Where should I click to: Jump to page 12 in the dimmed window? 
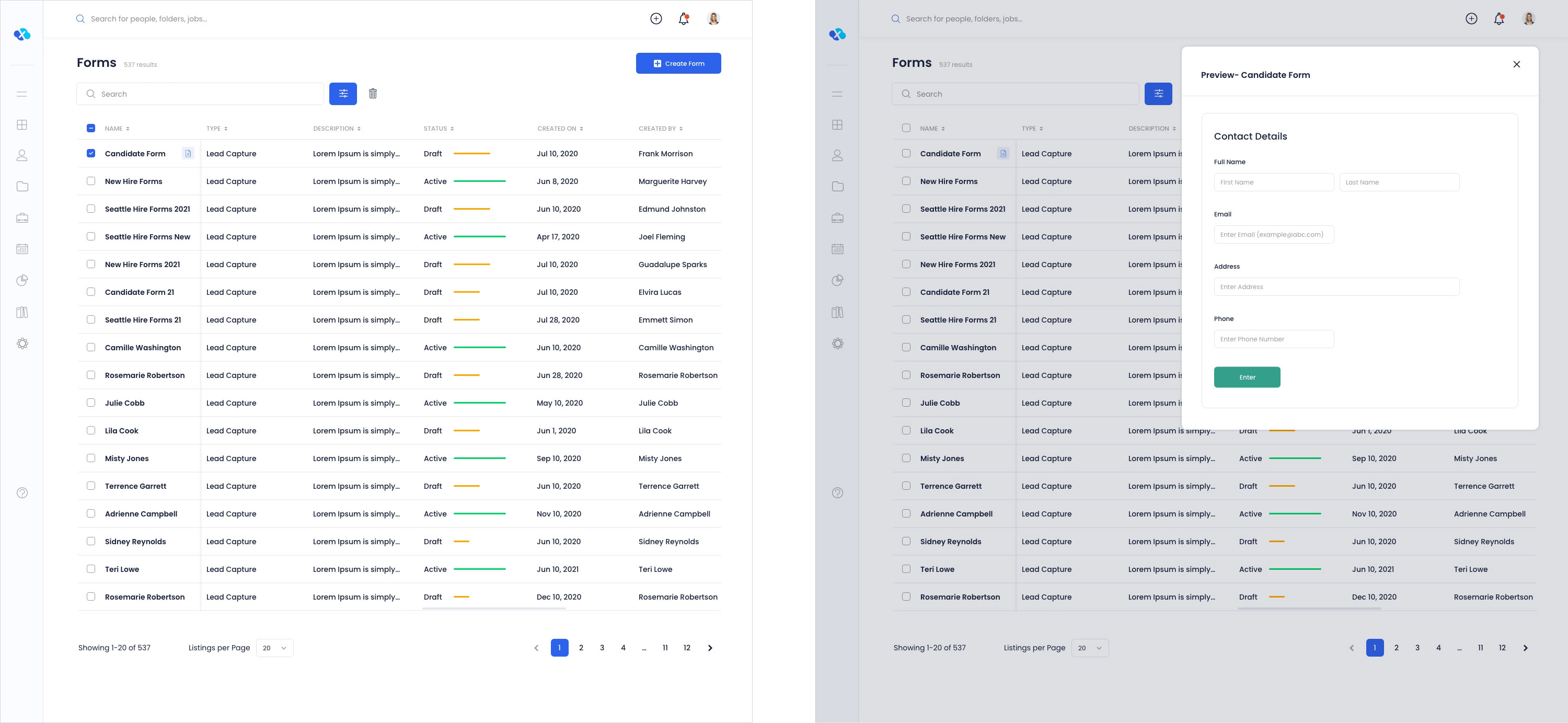click(x=1502, y=648)
